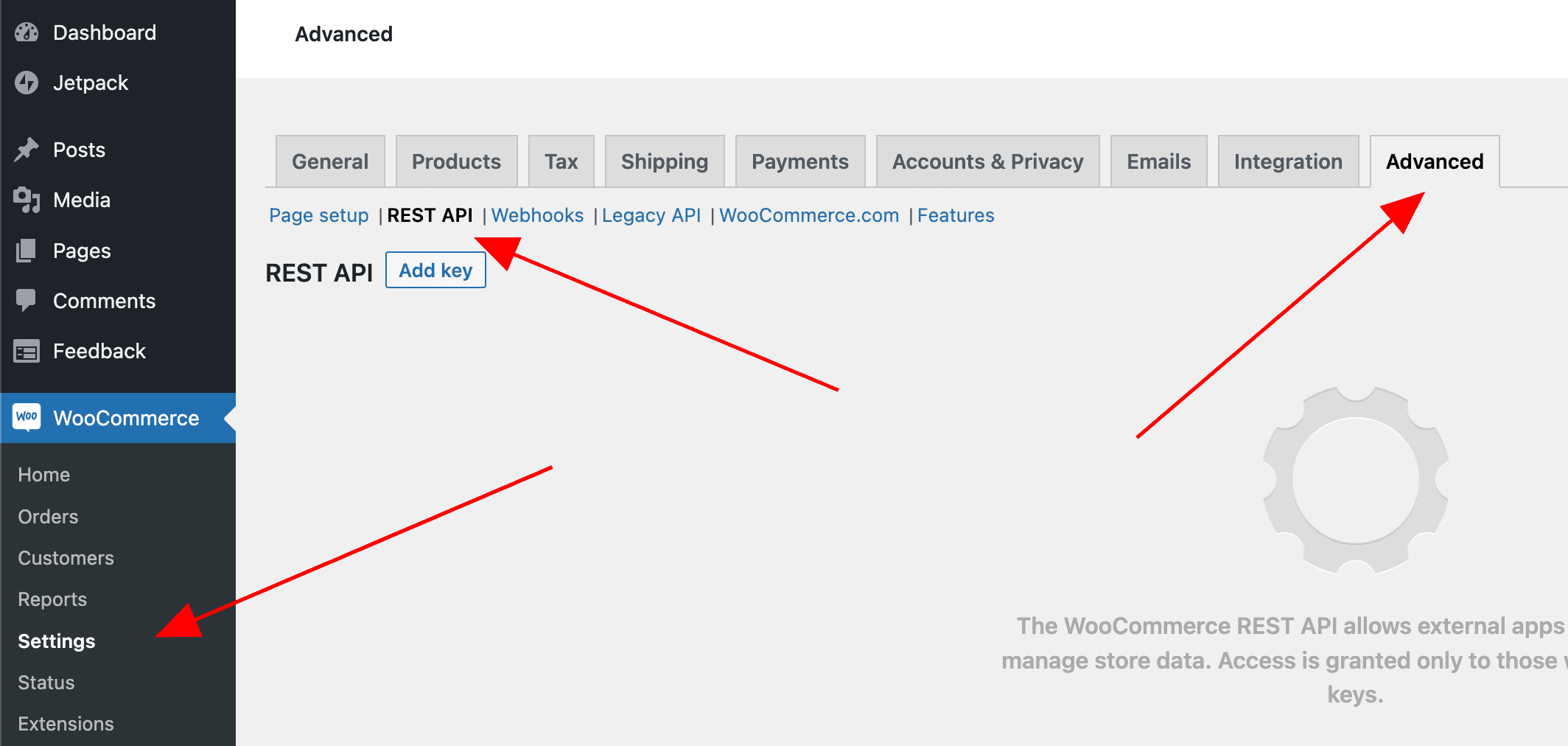
Task: Click the Posts pushpin icon
Action: 27,150
